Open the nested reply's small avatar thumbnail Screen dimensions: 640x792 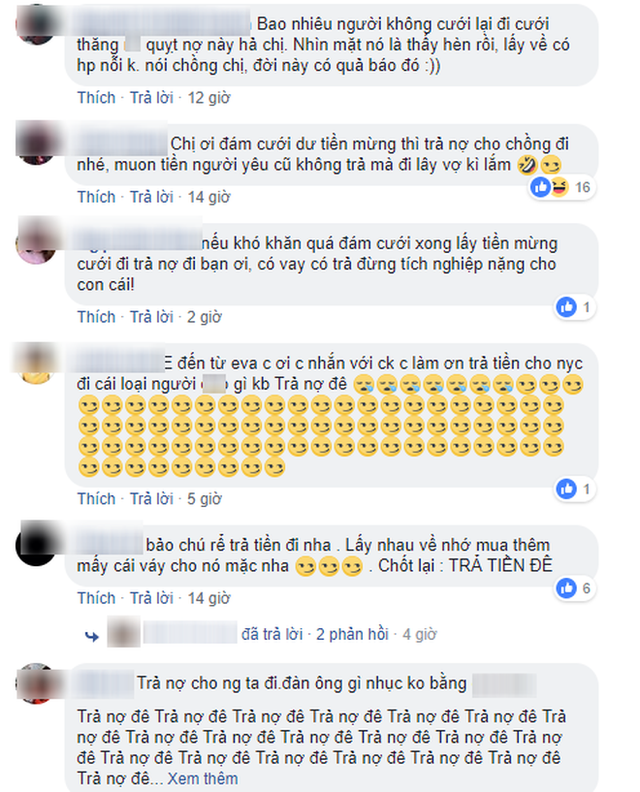point(124,632)
